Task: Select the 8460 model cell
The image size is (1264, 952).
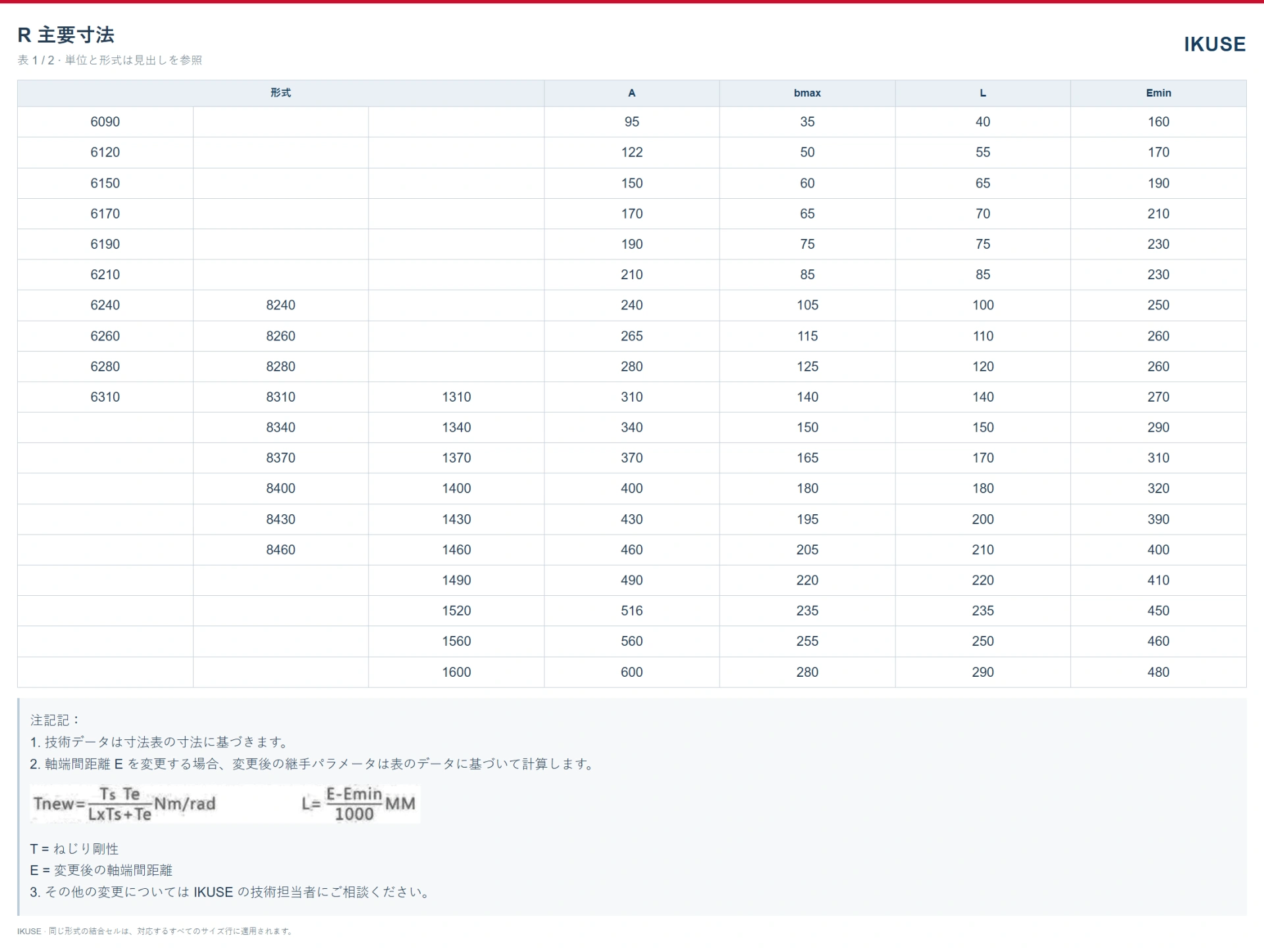Action: pos(280,550)
